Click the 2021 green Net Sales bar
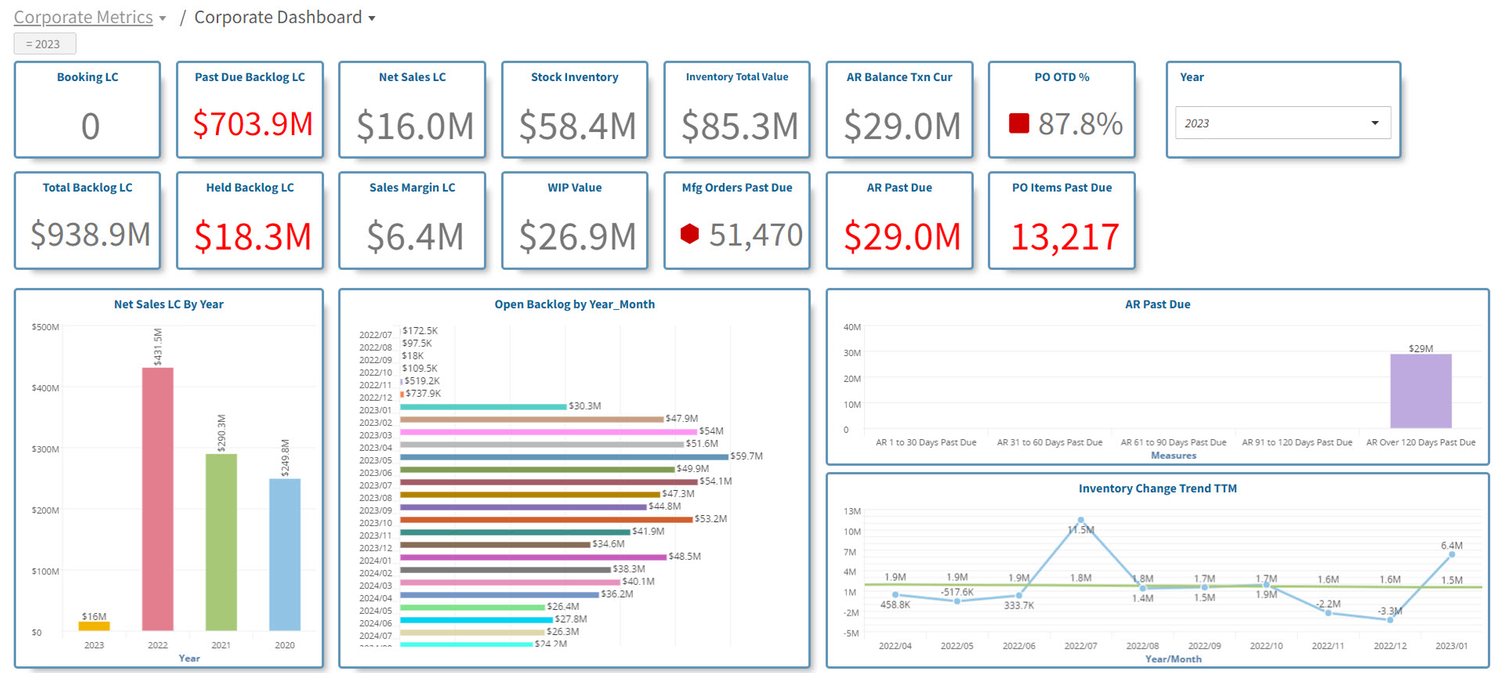 (222, 543)
